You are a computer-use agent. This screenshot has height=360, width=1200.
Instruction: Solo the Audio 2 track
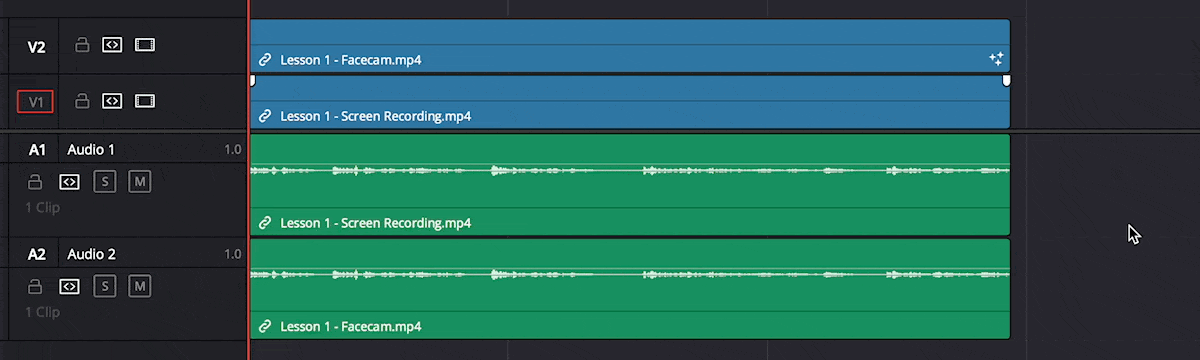tap(105, 286)
